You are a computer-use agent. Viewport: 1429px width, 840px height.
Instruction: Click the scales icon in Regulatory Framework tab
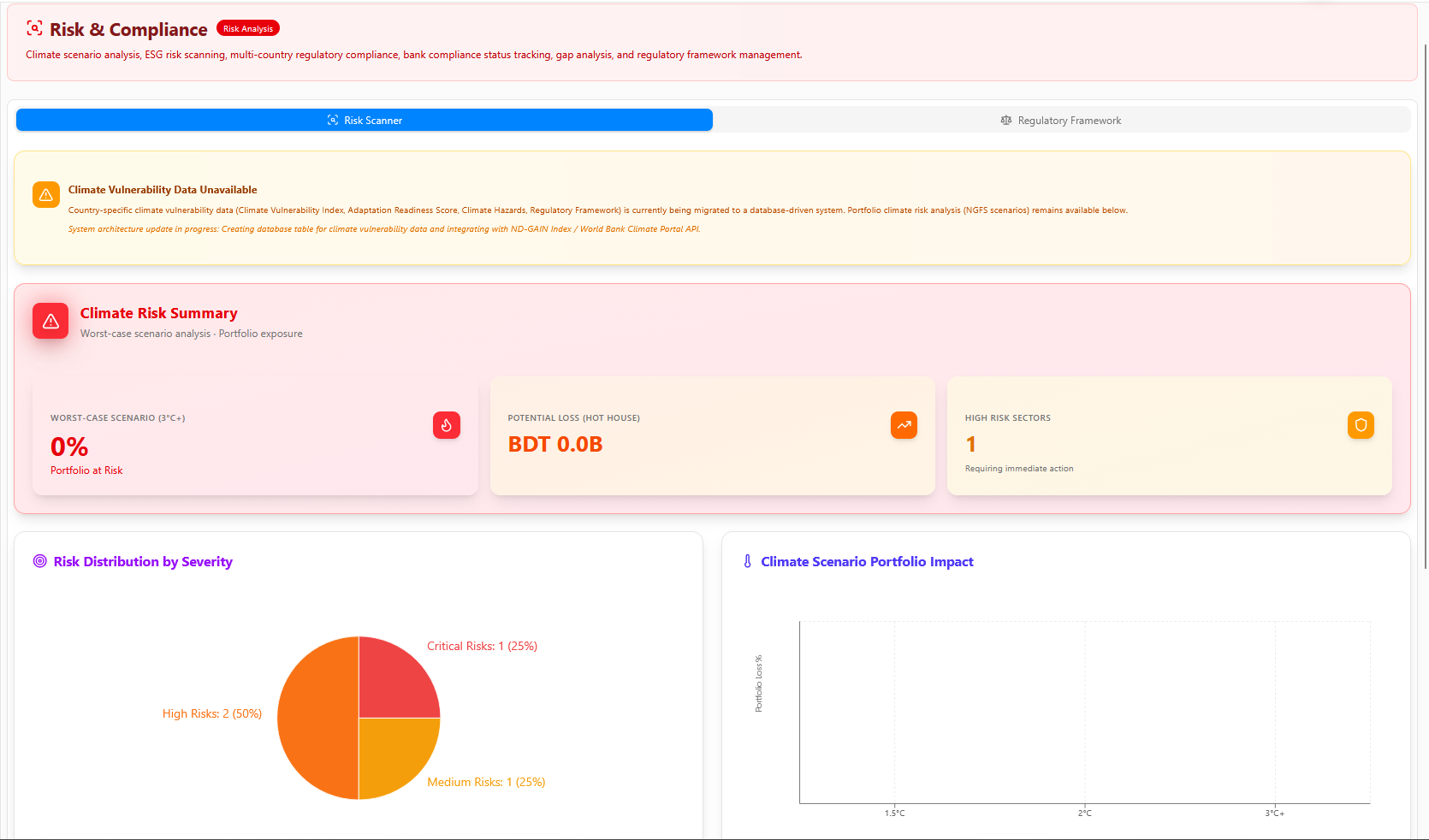coord(1006,121)
